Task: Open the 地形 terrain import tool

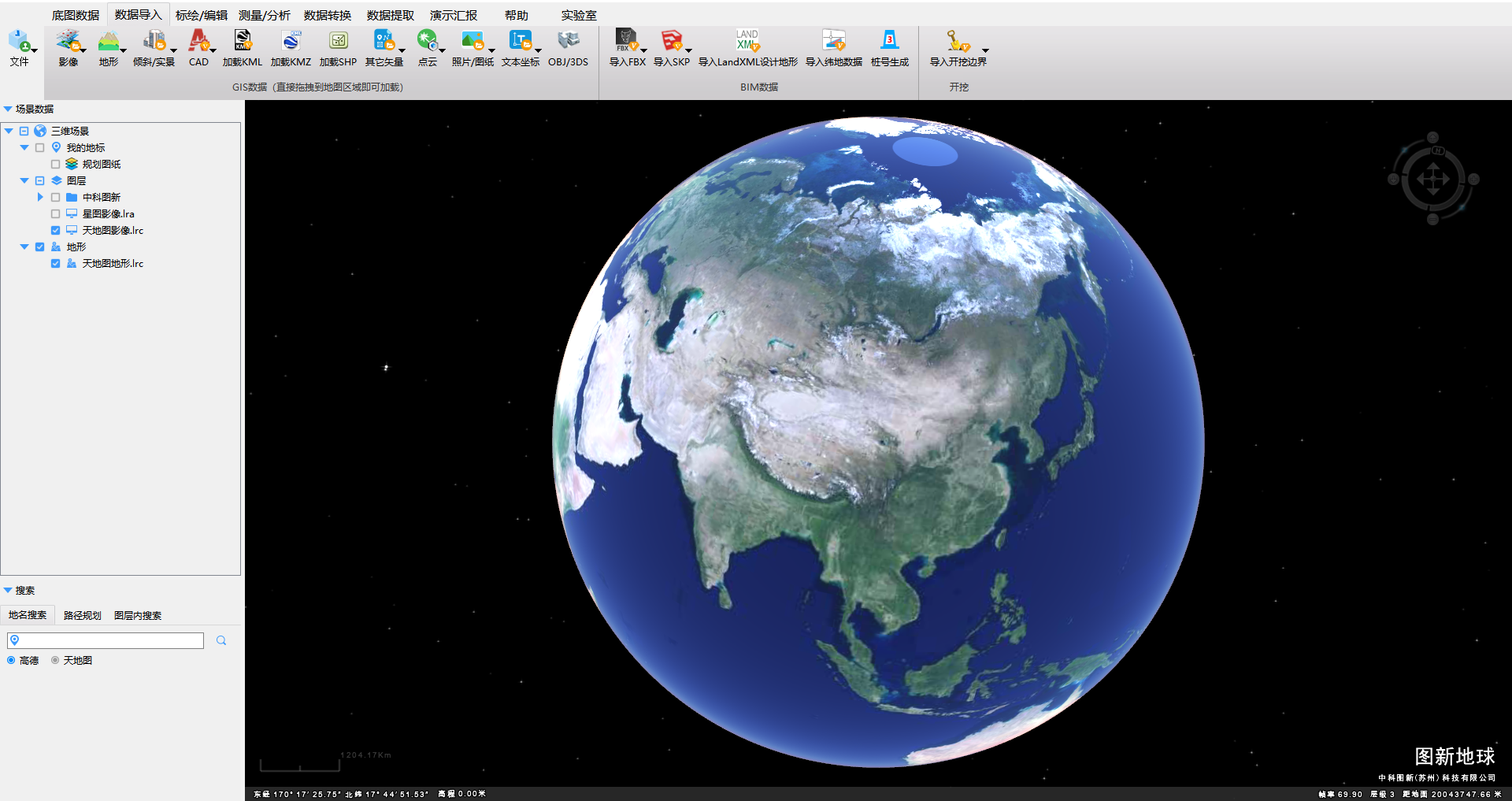Action: pos(109,47)
